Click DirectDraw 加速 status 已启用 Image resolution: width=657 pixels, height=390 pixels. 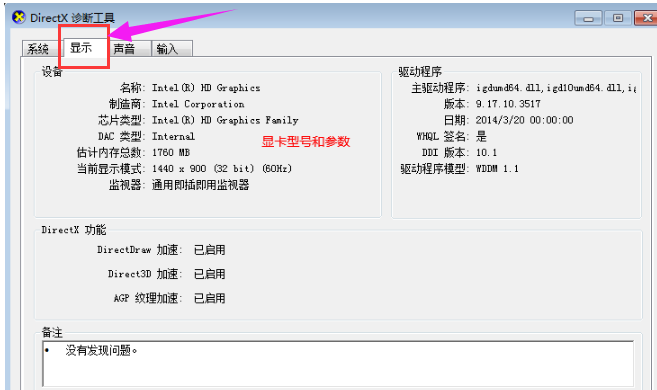tap(210, 250)
